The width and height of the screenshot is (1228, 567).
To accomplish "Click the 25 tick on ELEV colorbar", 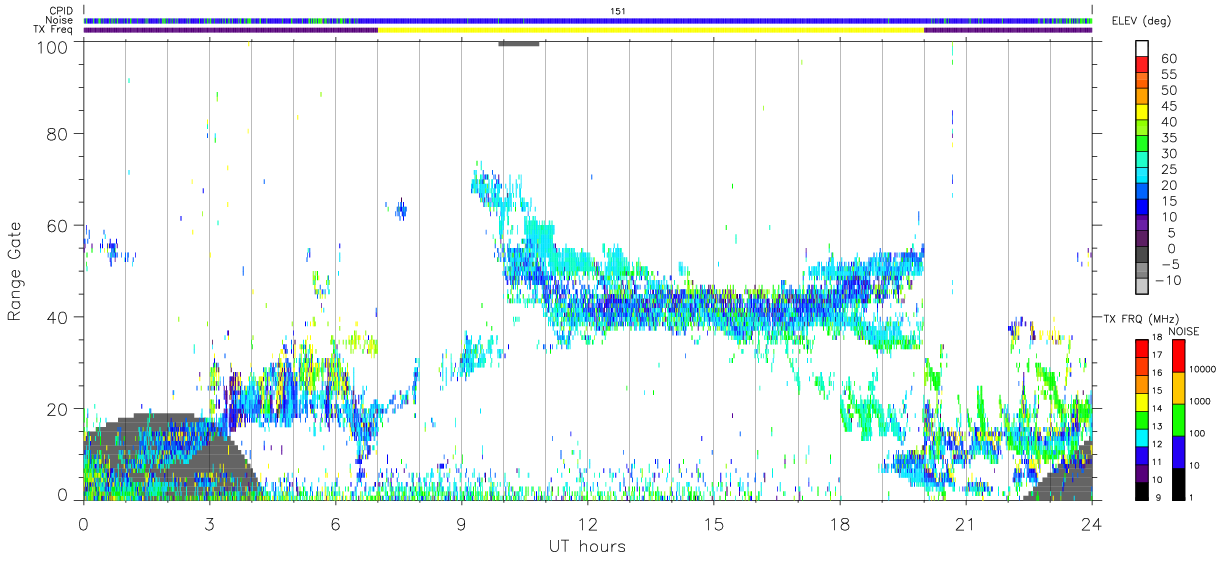I will click(x=1168, y=170).
